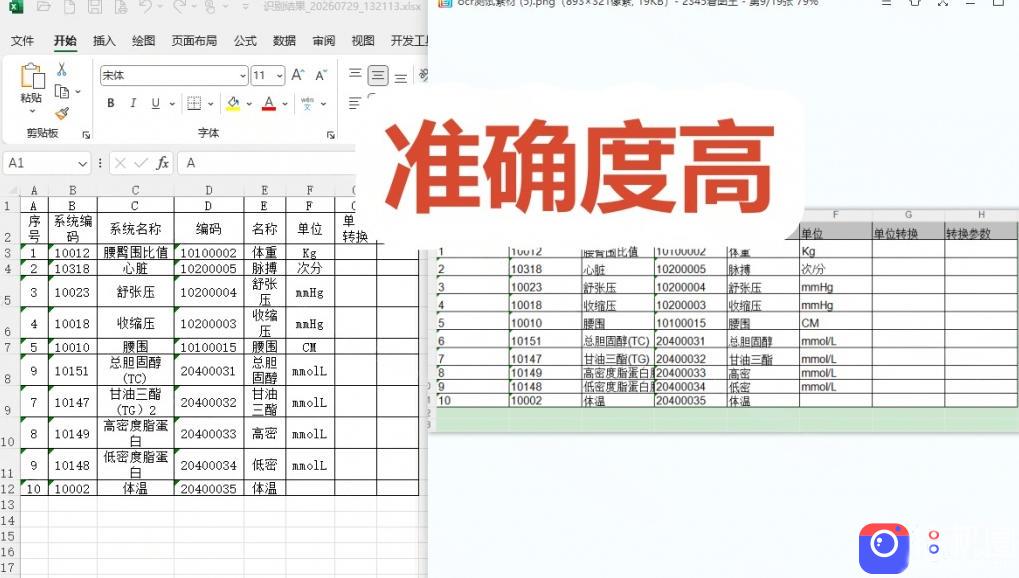Click the Borders grid icon
Image resolution: width=1019 pixels, height=578 pixels.
pos(194,103)
